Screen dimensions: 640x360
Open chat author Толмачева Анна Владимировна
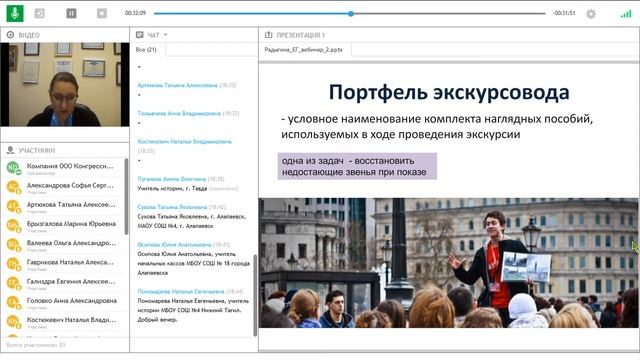pos(179,113)
